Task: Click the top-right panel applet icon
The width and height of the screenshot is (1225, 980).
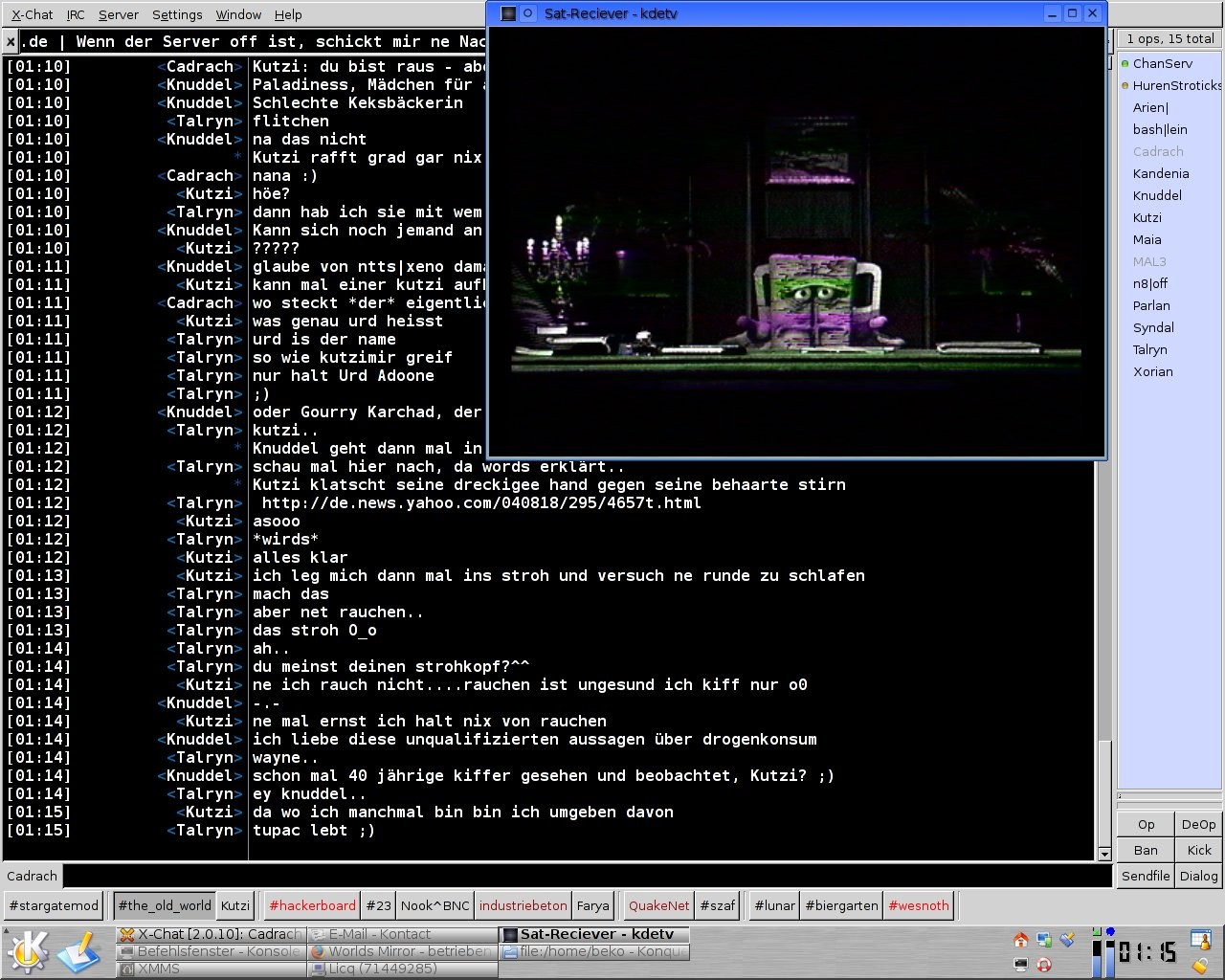Action: (x=1200, y=940)
